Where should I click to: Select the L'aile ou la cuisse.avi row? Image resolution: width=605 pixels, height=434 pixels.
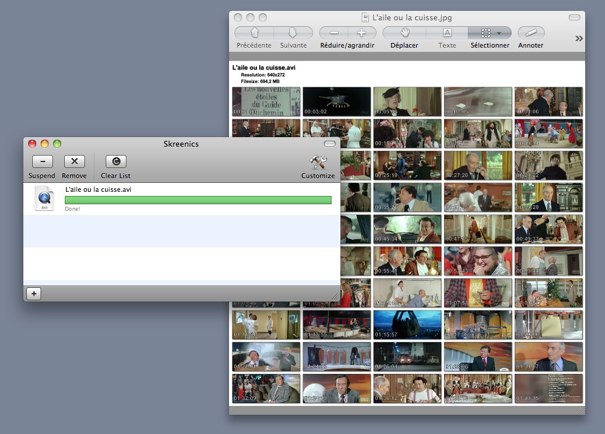tap(181, 199)
